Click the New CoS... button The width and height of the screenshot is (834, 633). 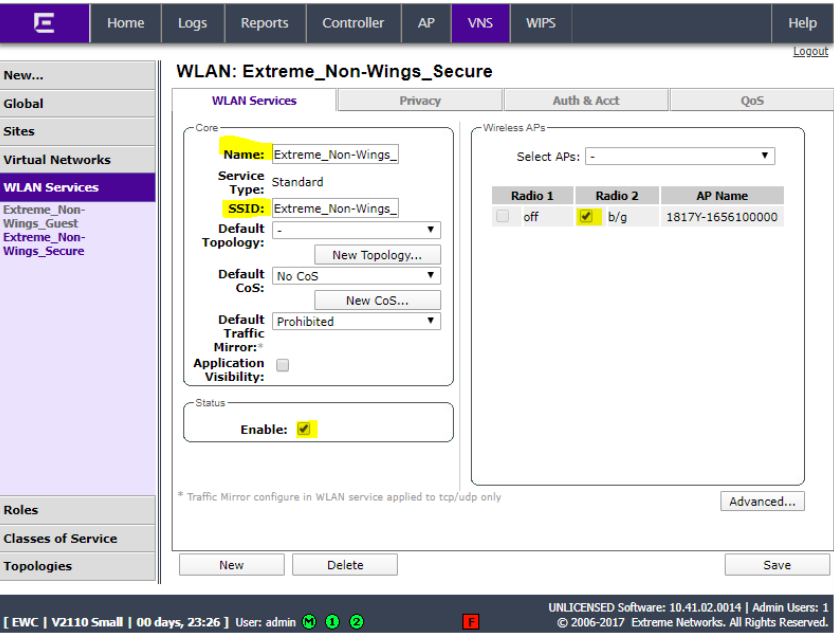[x=377, y=301]
